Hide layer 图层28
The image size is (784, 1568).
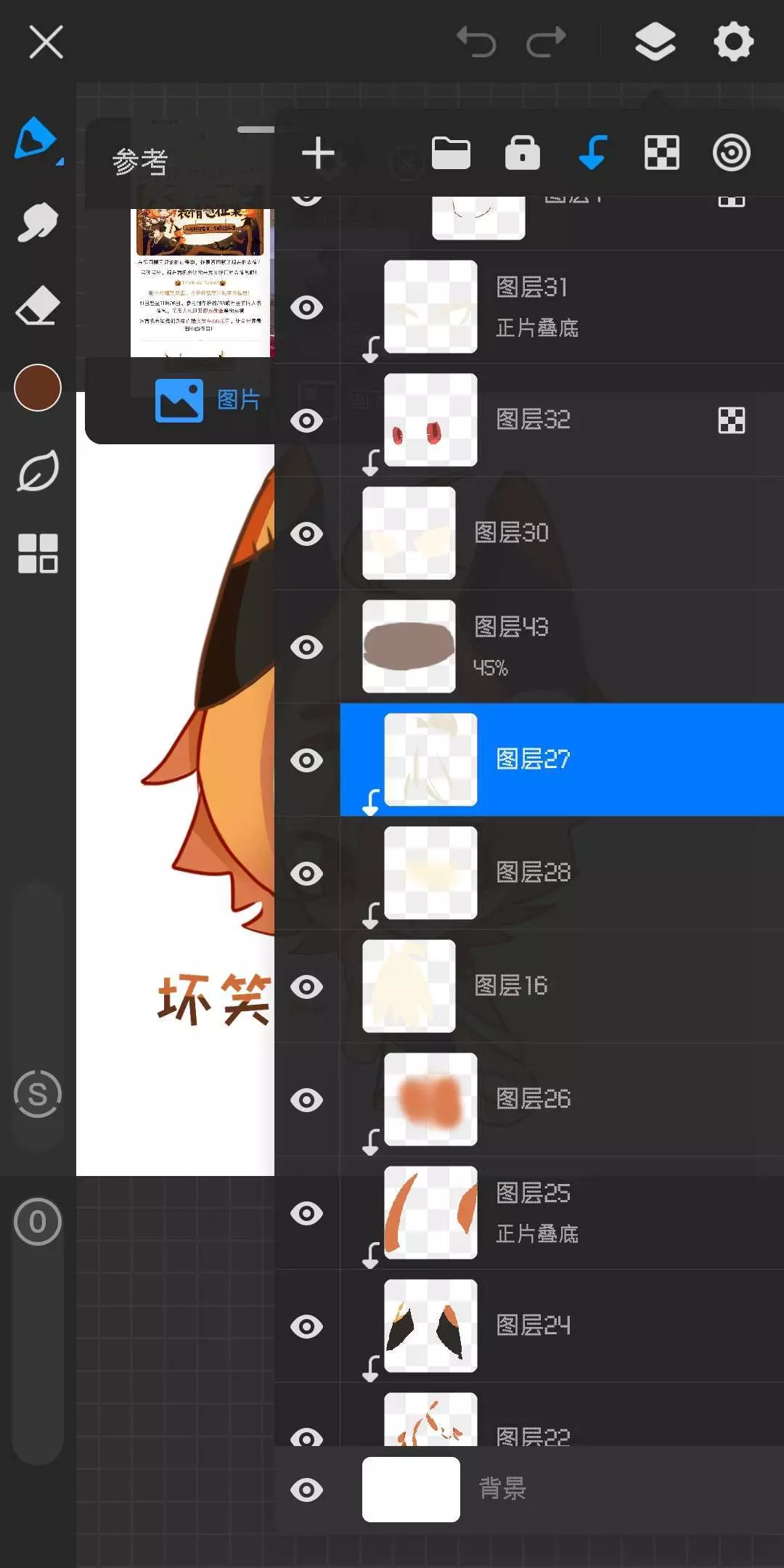306,873
